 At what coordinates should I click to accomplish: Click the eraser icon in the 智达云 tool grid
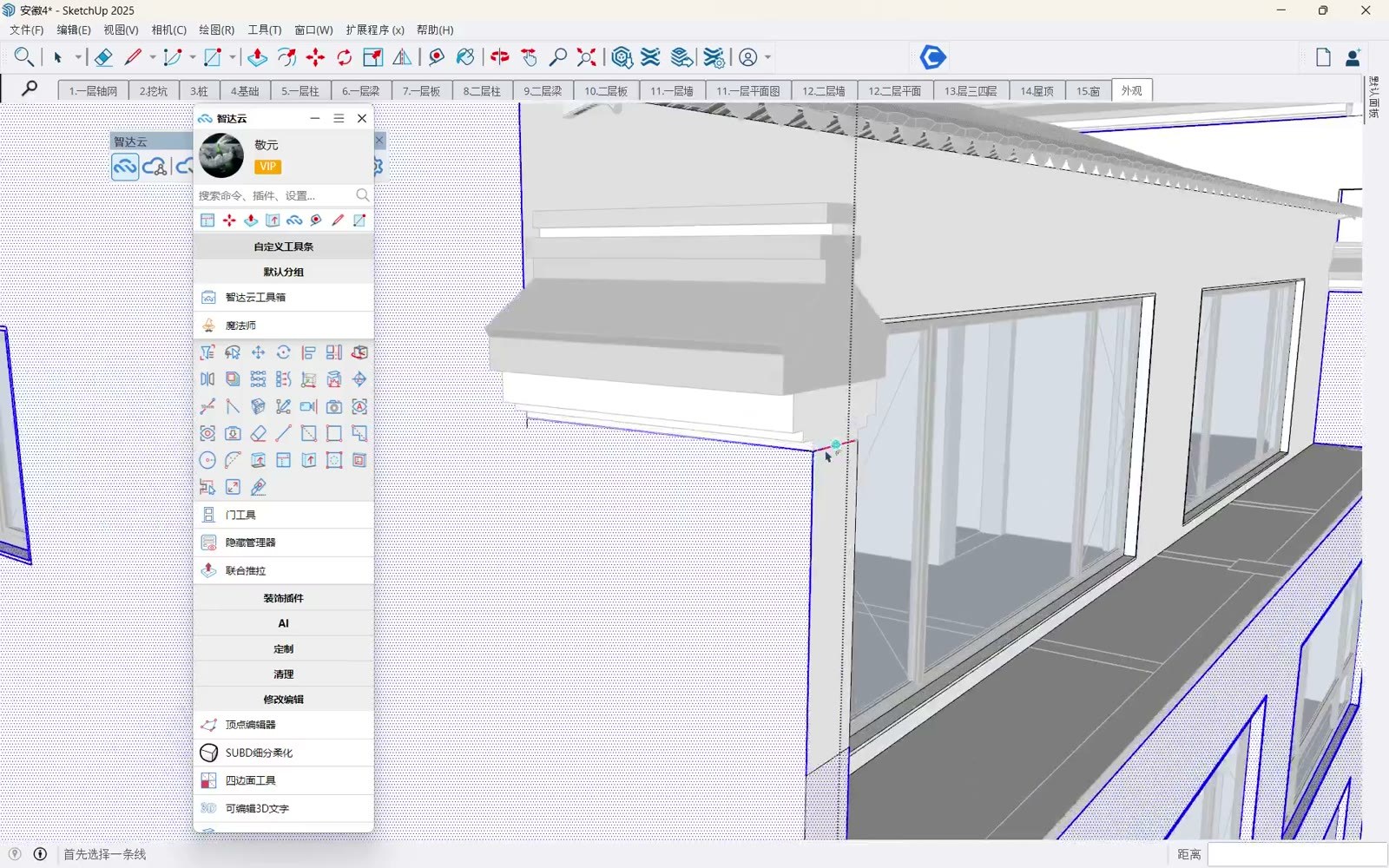258,433
